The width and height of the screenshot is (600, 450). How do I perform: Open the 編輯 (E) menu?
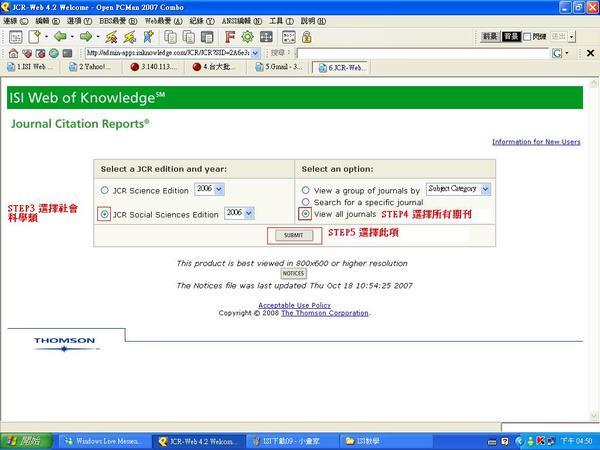pos(47,21)
